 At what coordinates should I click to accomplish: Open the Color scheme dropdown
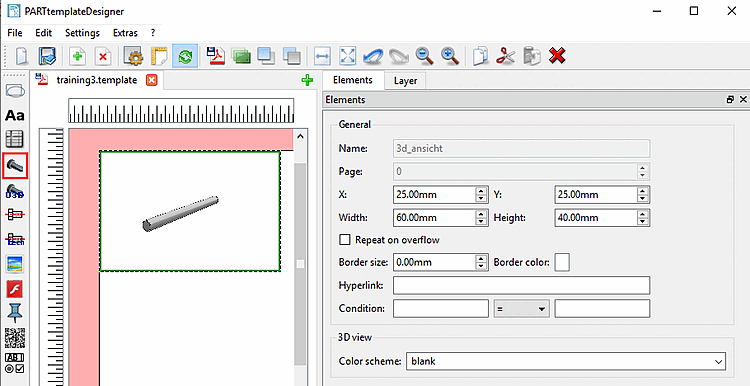[x=565, y=362]
